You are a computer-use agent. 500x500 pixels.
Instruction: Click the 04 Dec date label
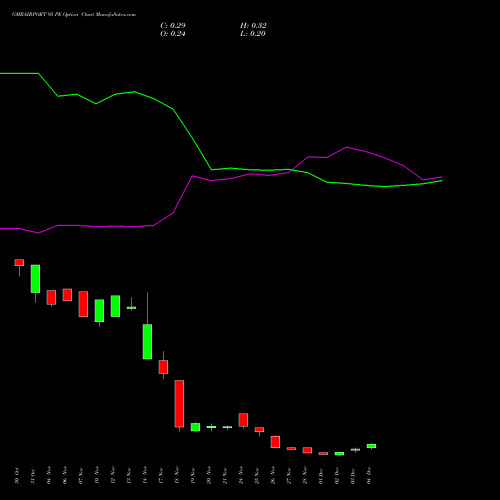pyautogui.click(x=369, y=476)
